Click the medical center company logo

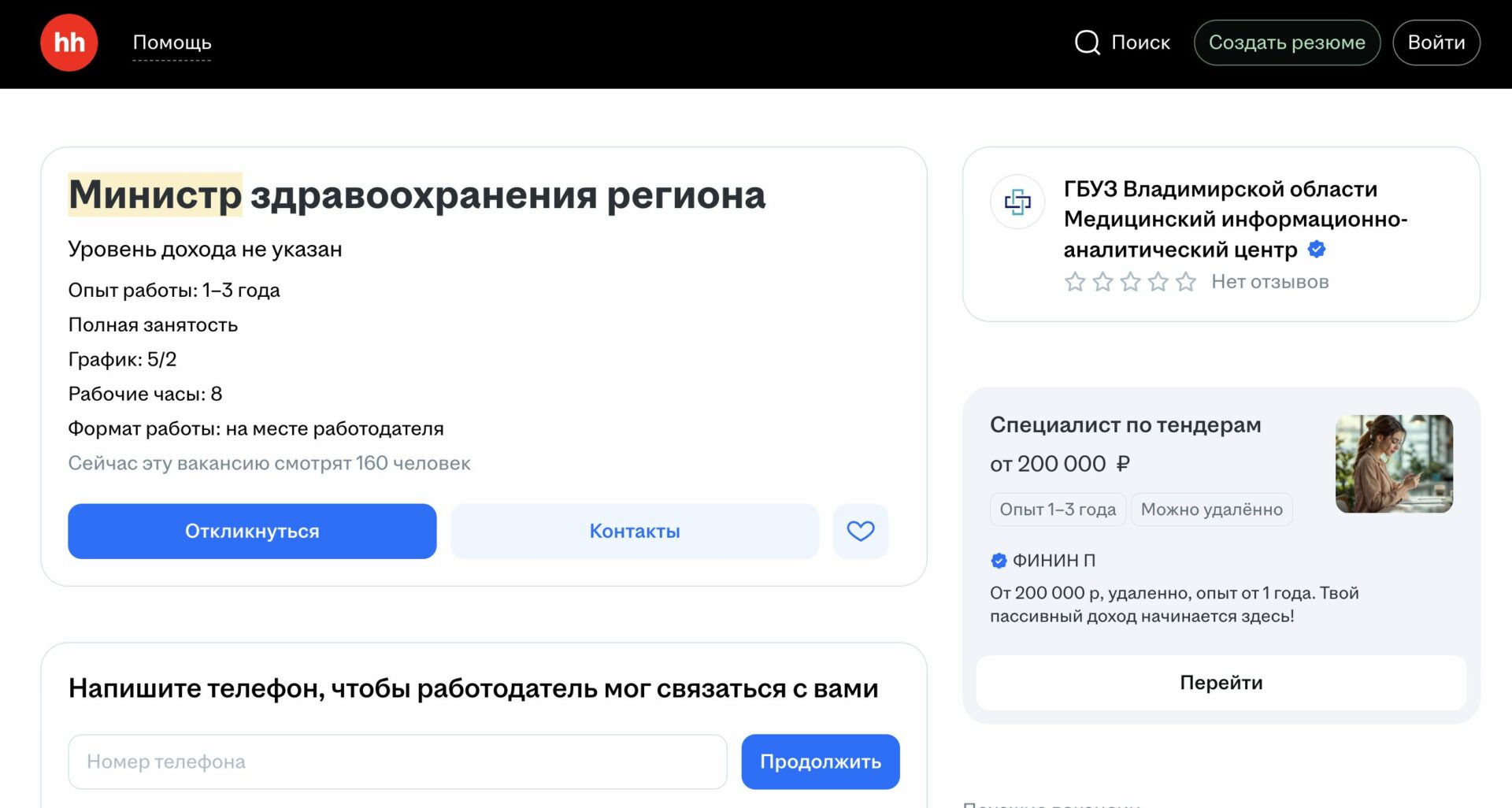pos(1017,202)
